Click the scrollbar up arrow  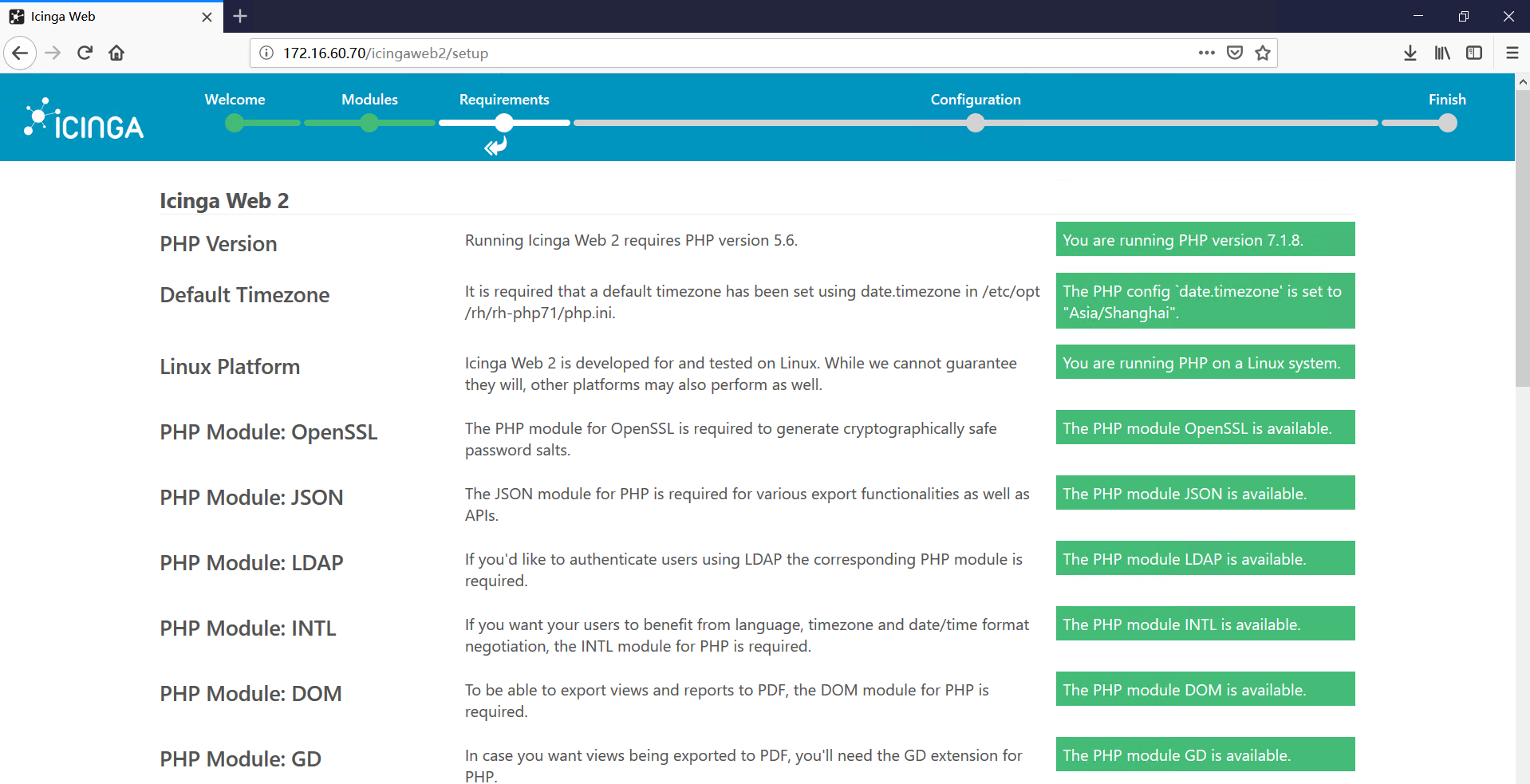[1522, 81]
